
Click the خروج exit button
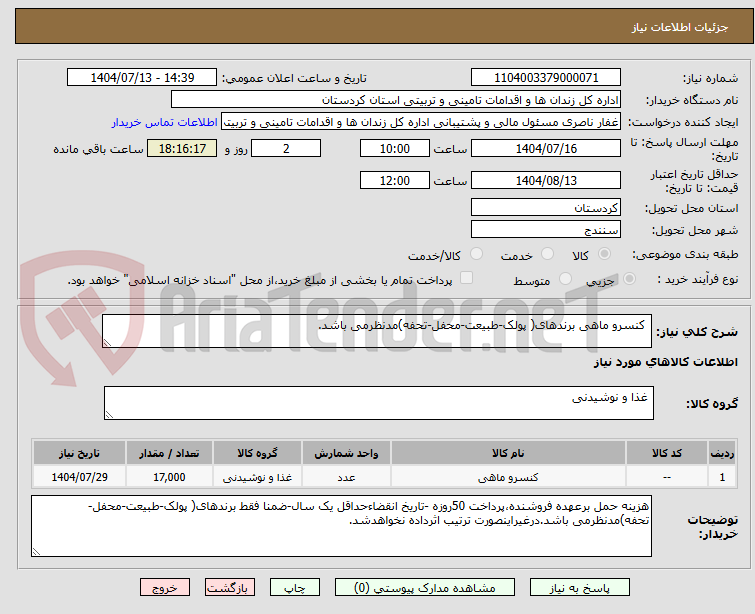(165, 588)
